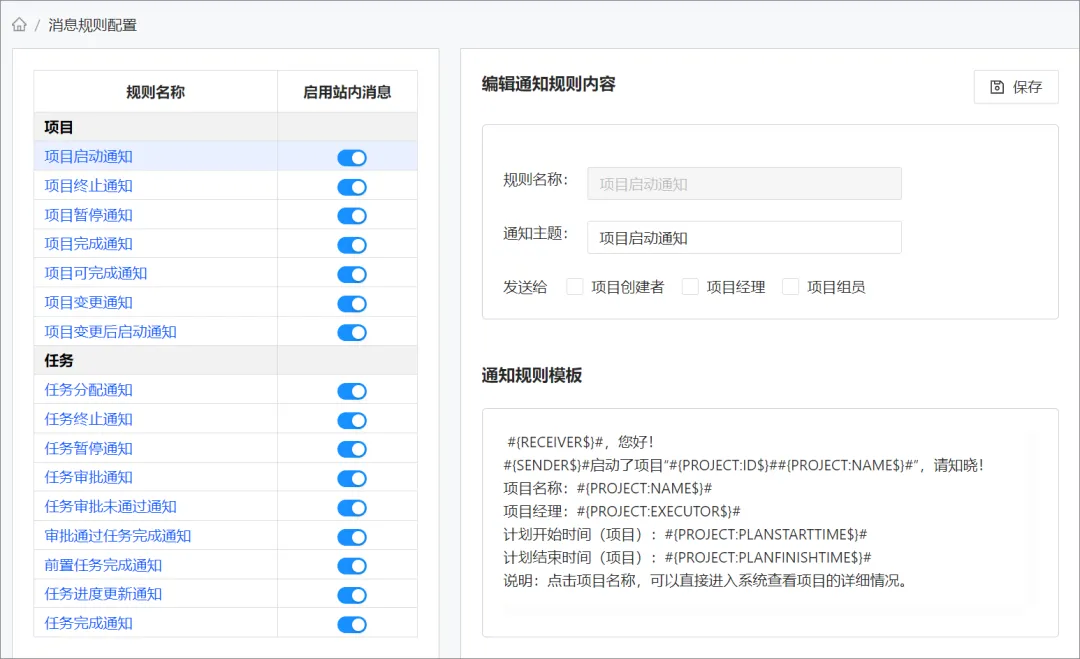Focus the 通知主题 input field
Image resolution: width=1080 pixels, height=659 pixels.
click(744, 238)
